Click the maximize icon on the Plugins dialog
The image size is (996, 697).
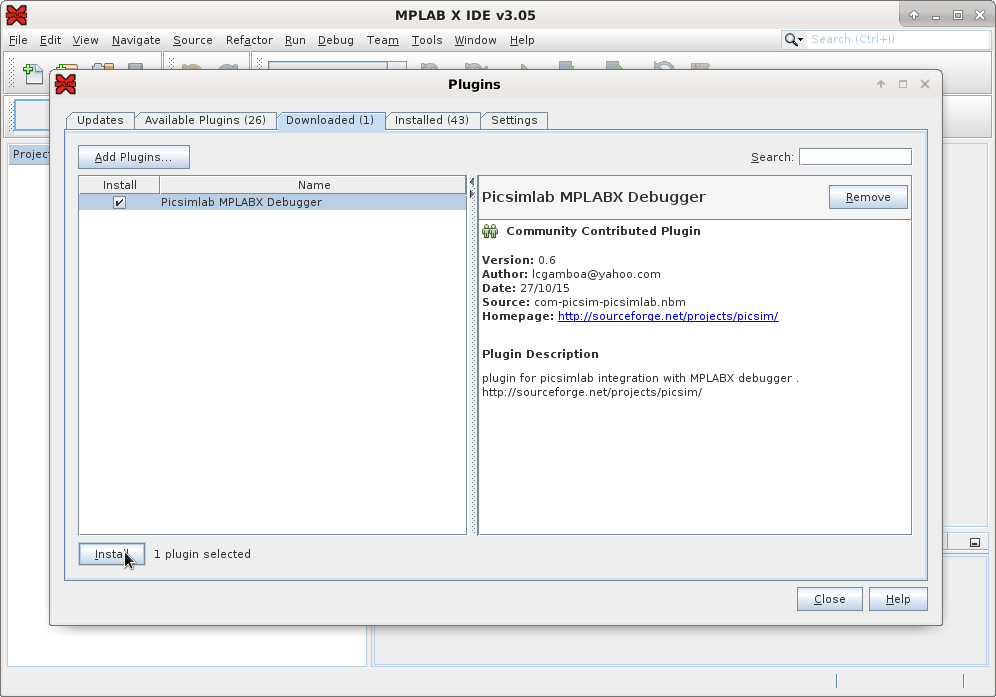click(902, 84)
